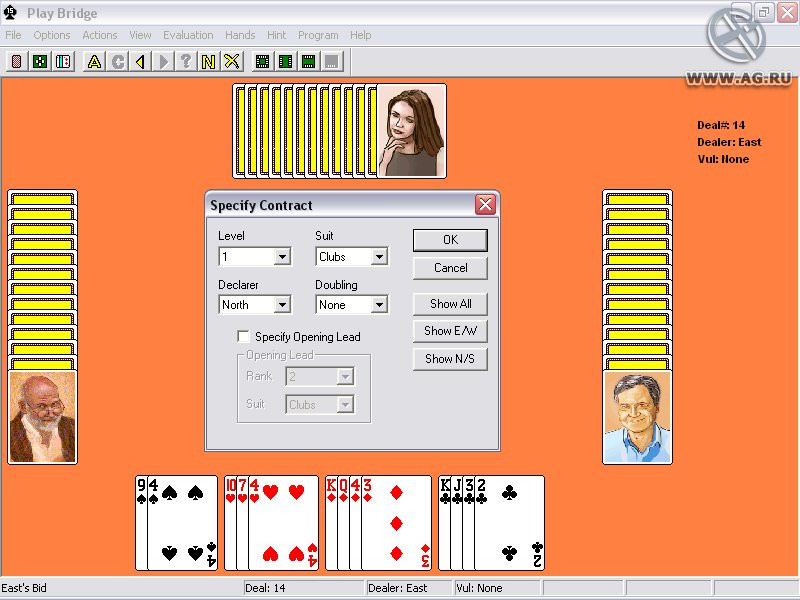The height and width of the screenshot is (600, 800).
Task: Open the Hint menu
Action: (x=276, y=35)
